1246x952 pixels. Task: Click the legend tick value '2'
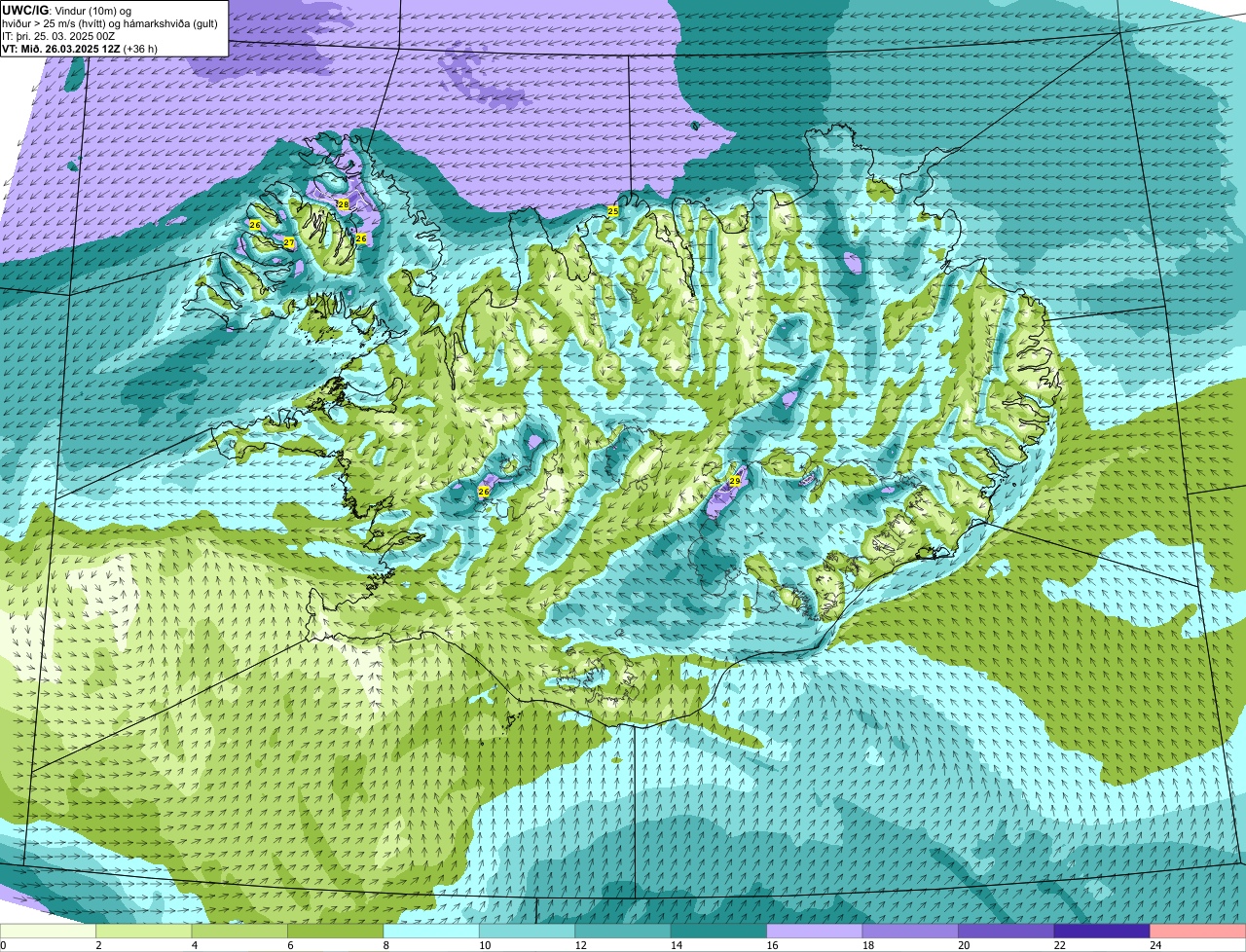(x=98, y=945)
